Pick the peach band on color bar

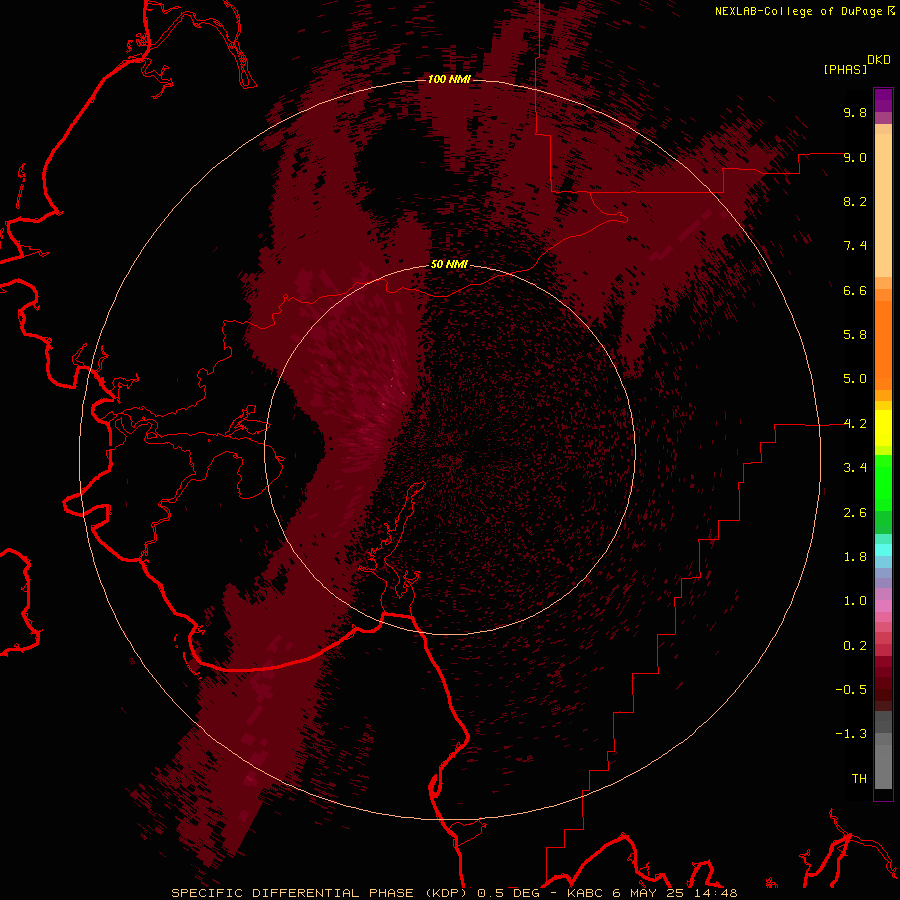click(883, 205)
